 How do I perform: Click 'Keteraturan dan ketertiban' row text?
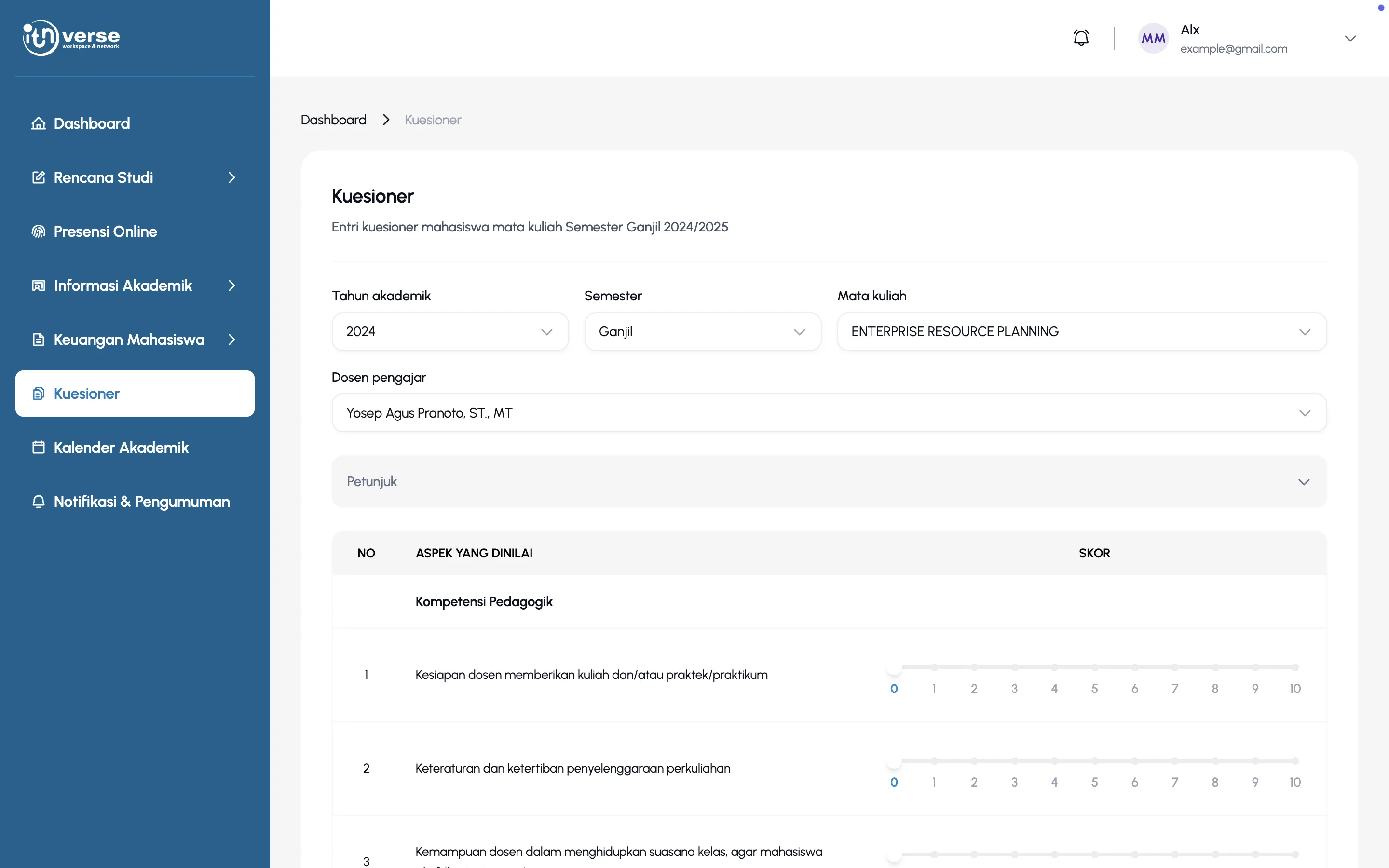tap(573, 768)
